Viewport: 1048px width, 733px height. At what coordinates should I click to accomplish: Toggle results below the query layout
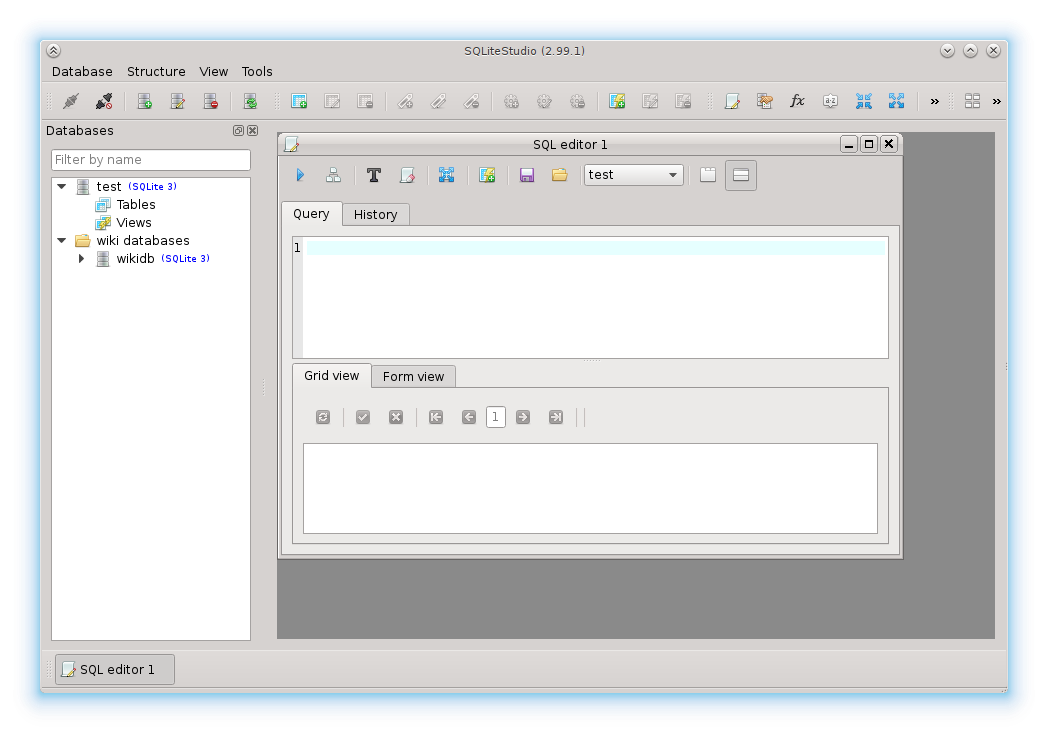point(741,175)
